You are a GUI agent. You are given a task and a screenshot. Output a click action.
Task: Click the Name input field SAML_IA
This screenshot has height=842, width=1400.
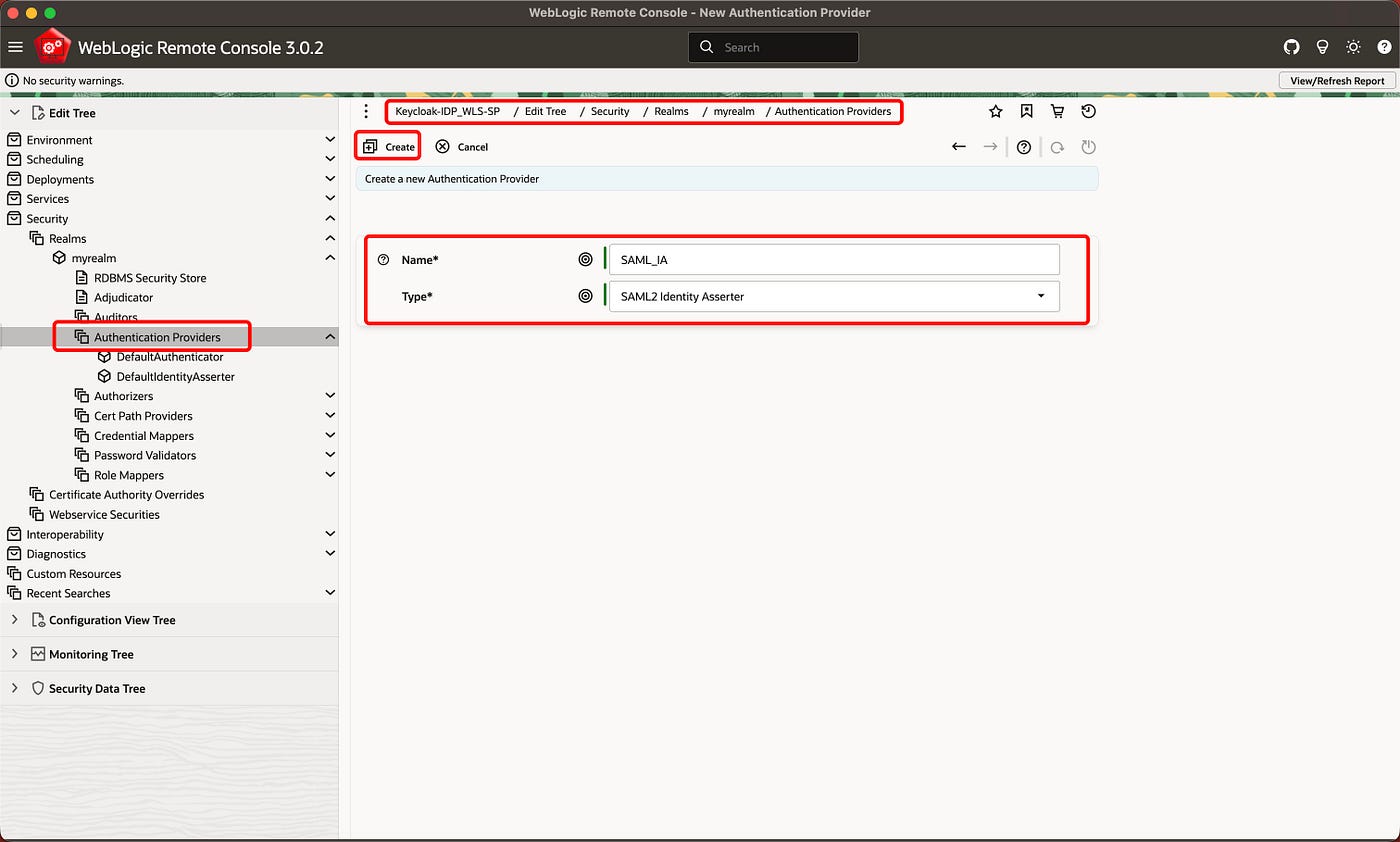click(x=834, y=260)
